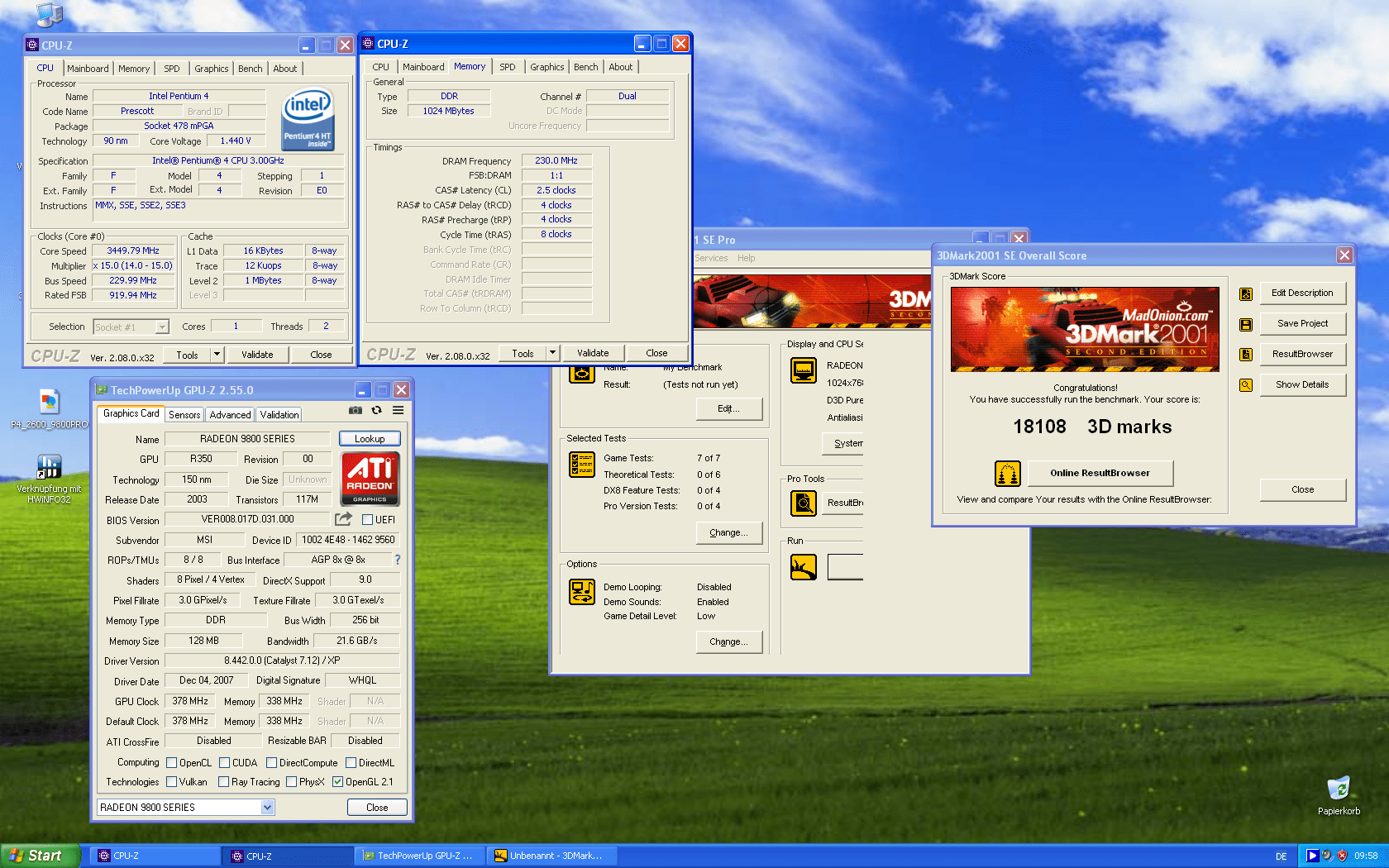This screenshot has width=1389, height=868.
Task: Click the Display and CPU monitor icon
Action: [804, 370]
